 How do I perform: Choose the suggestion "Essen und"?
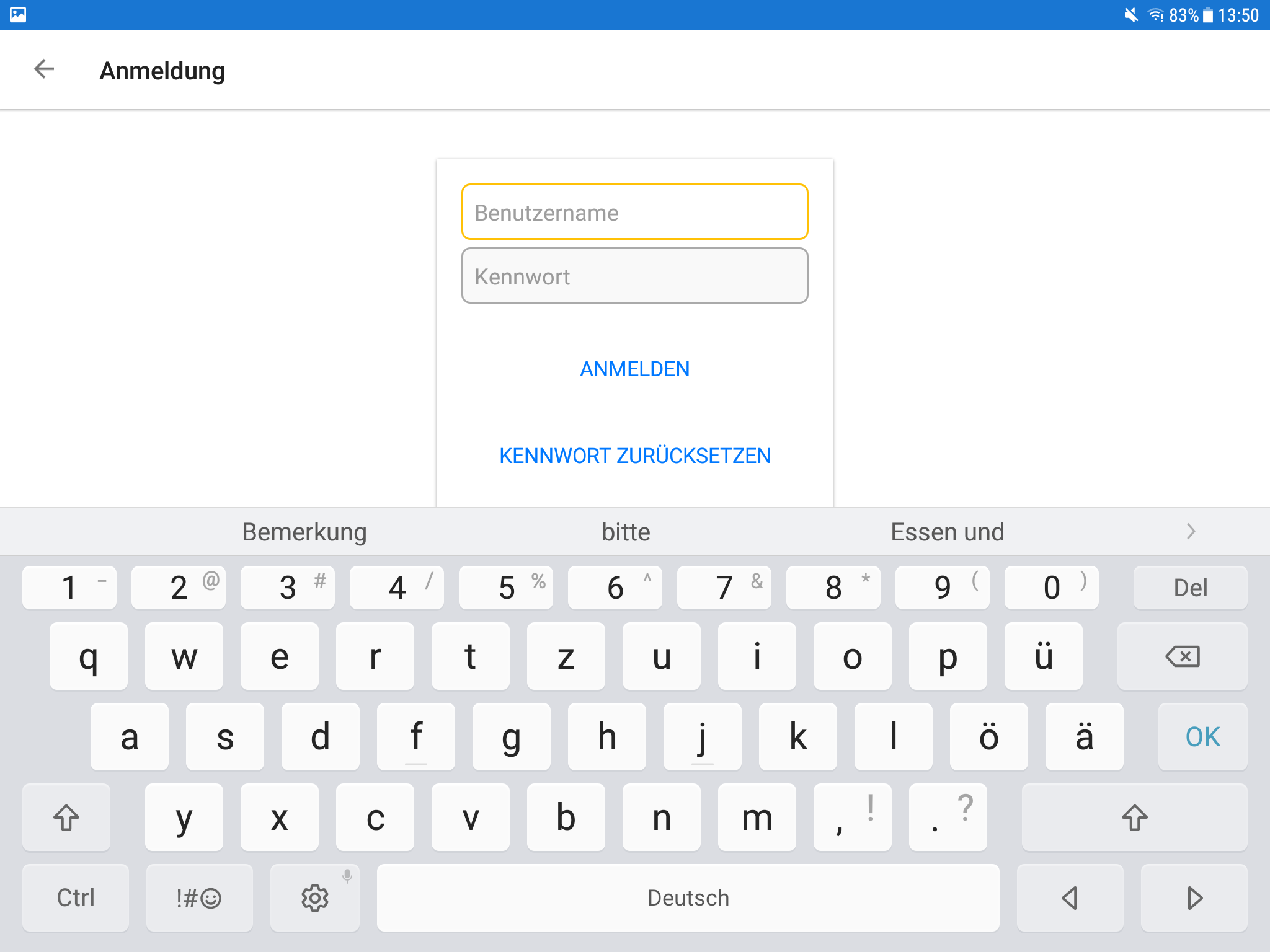tap(947, 532)
